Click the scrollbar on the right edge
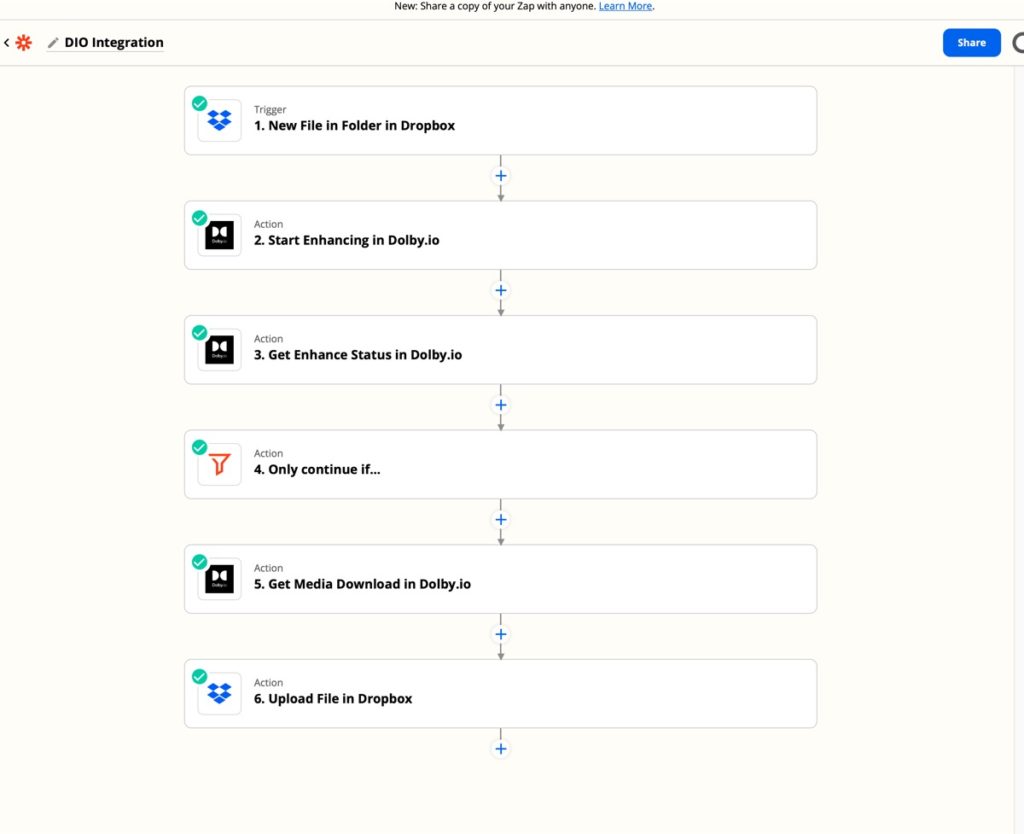 coord(1019,449)
